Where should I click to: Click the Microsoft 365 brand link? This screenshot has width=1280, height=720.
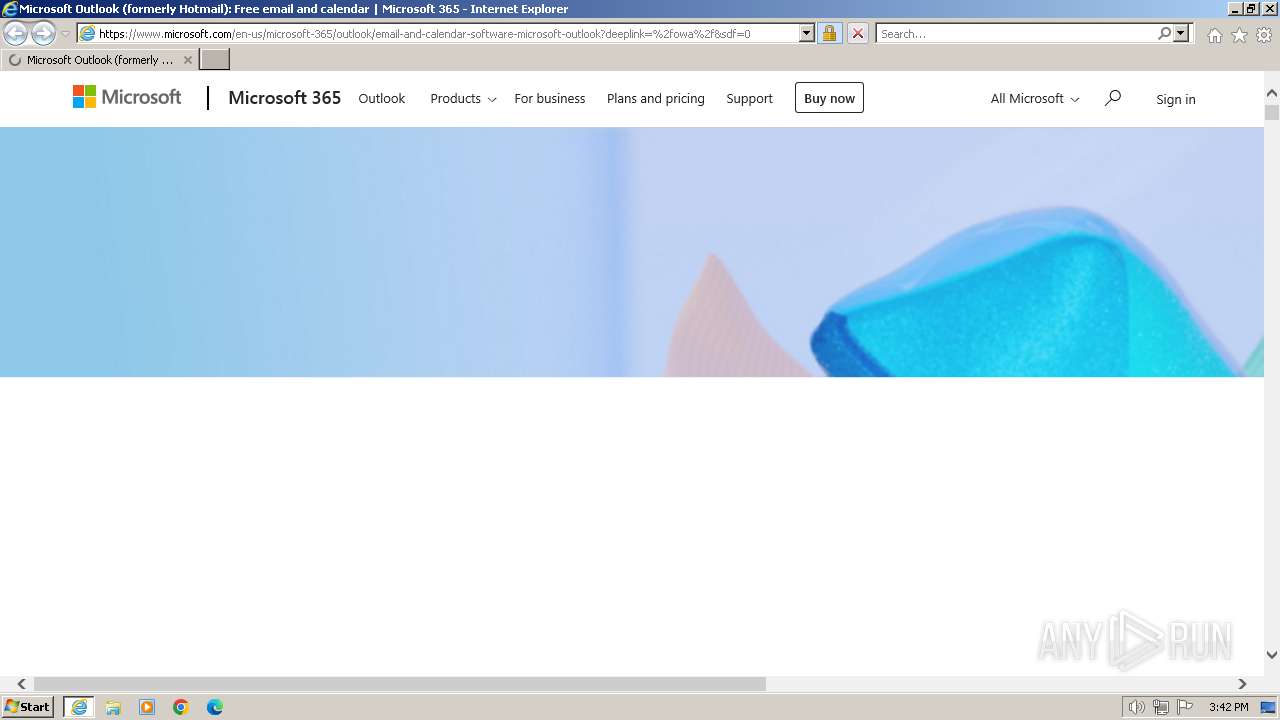pos(284,97)
